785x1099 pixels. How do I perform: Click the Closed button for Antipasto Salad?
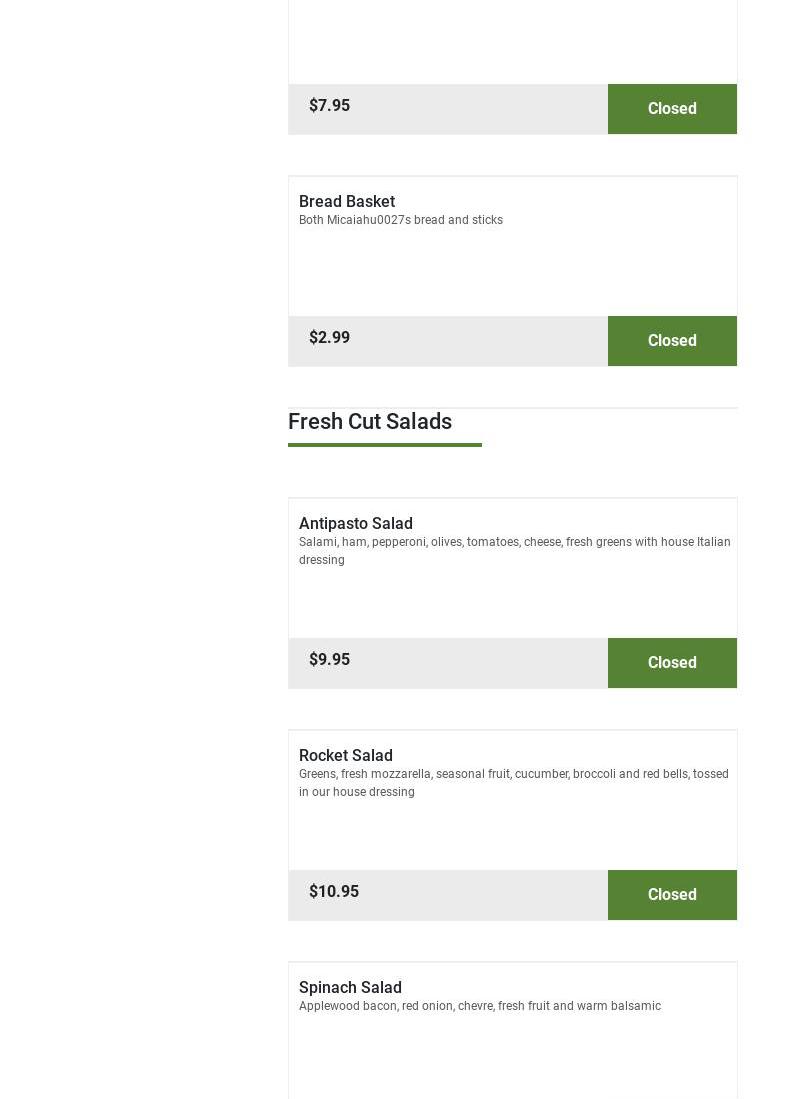[672, 663]
